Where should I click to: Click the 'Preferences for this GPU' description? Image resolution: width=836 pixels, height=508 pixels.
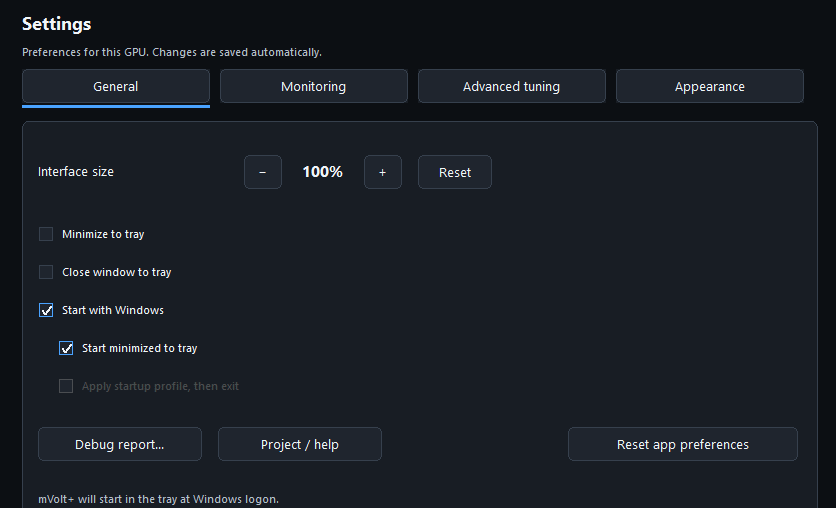[172, 52]
